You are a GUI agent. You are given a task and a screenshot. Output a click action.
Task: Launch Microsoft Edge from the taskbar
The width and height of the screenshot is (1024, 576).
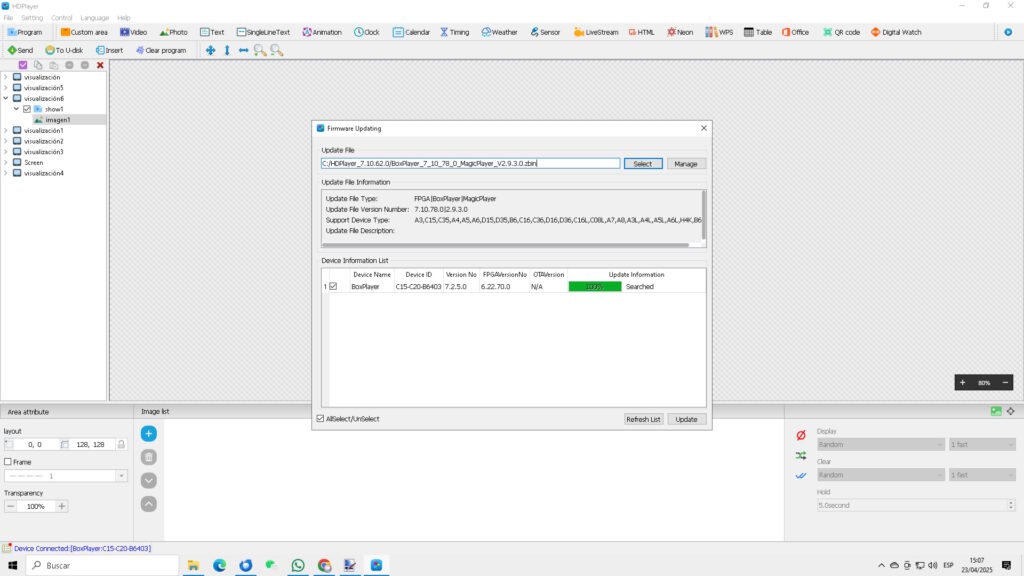(219, 566)
